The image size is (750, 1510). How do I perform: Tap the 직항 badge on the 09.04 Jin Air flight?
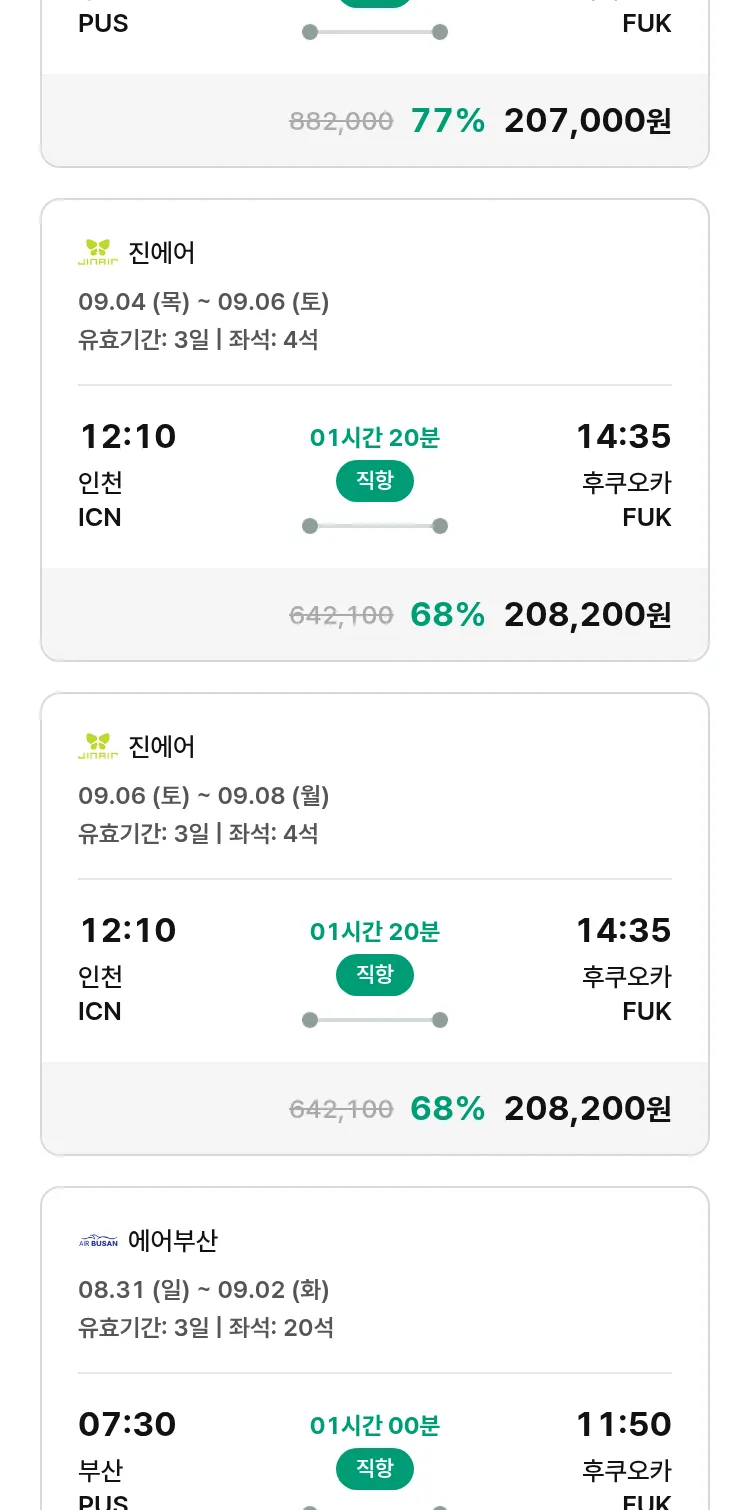click(x=375, y=481)
